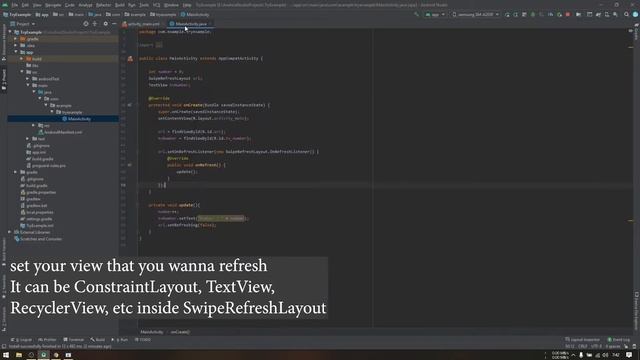Select TryExample.iml file
The width and height of the screenshot is (640, 360).
[x=37, y=226]
